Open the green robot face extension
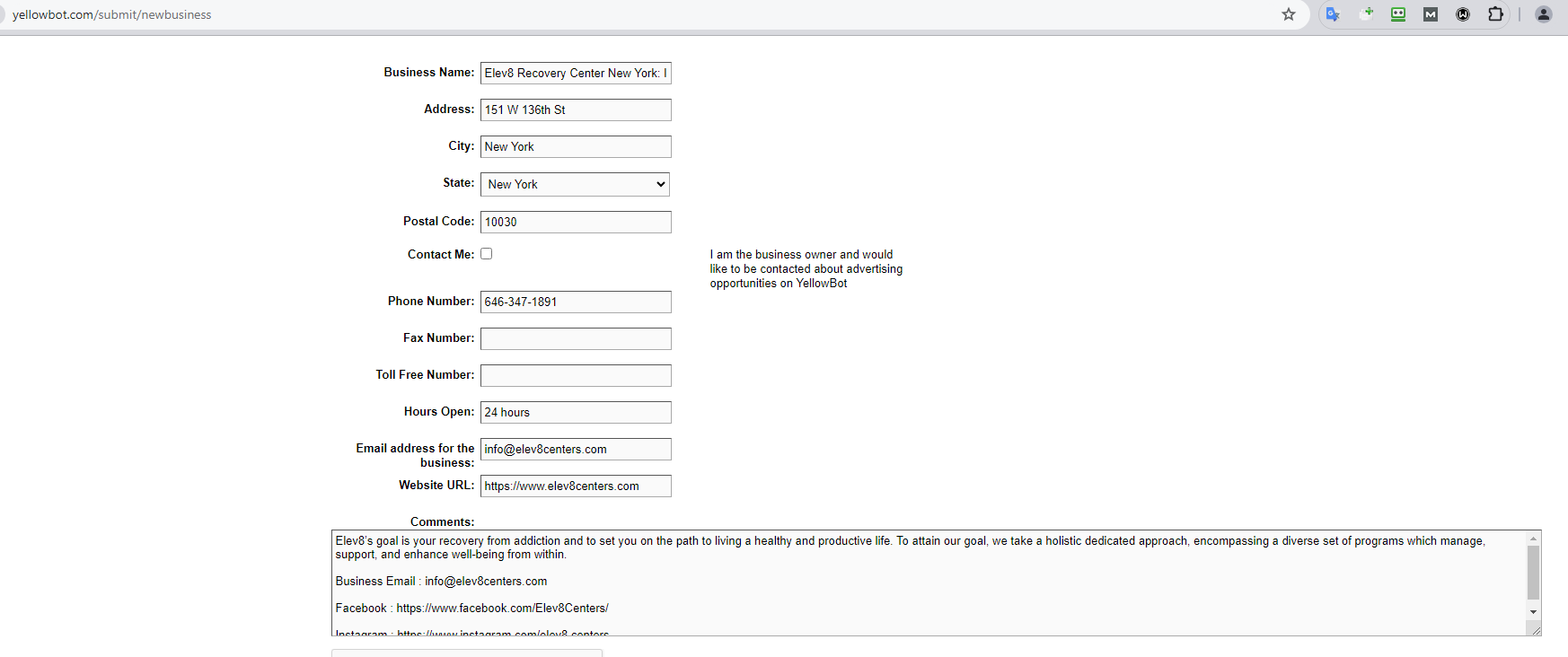Viewport: 1568px width, 657px height. coord(1398,14)
